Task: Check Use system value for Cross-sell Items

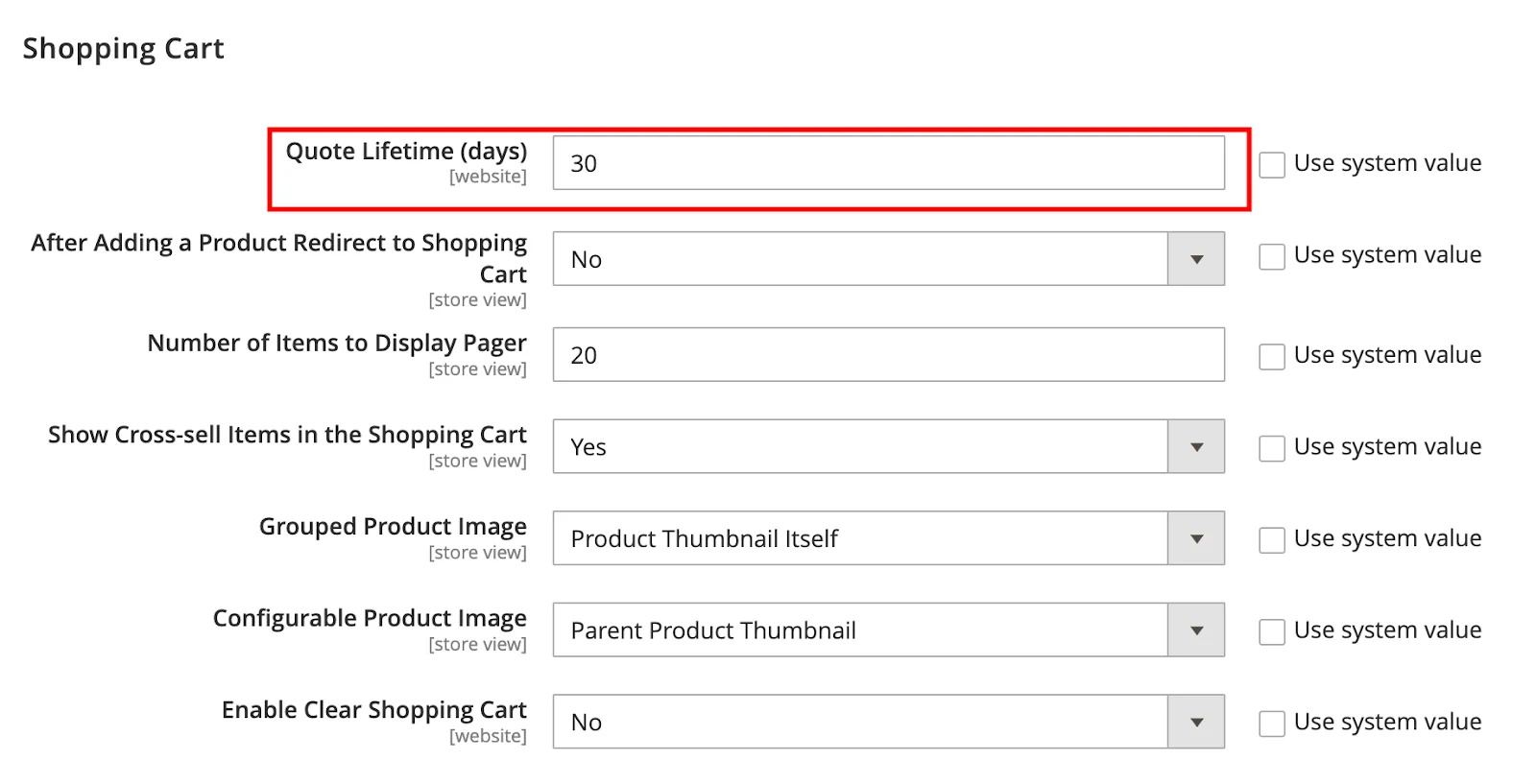Action: click(x=1272, y=449)
